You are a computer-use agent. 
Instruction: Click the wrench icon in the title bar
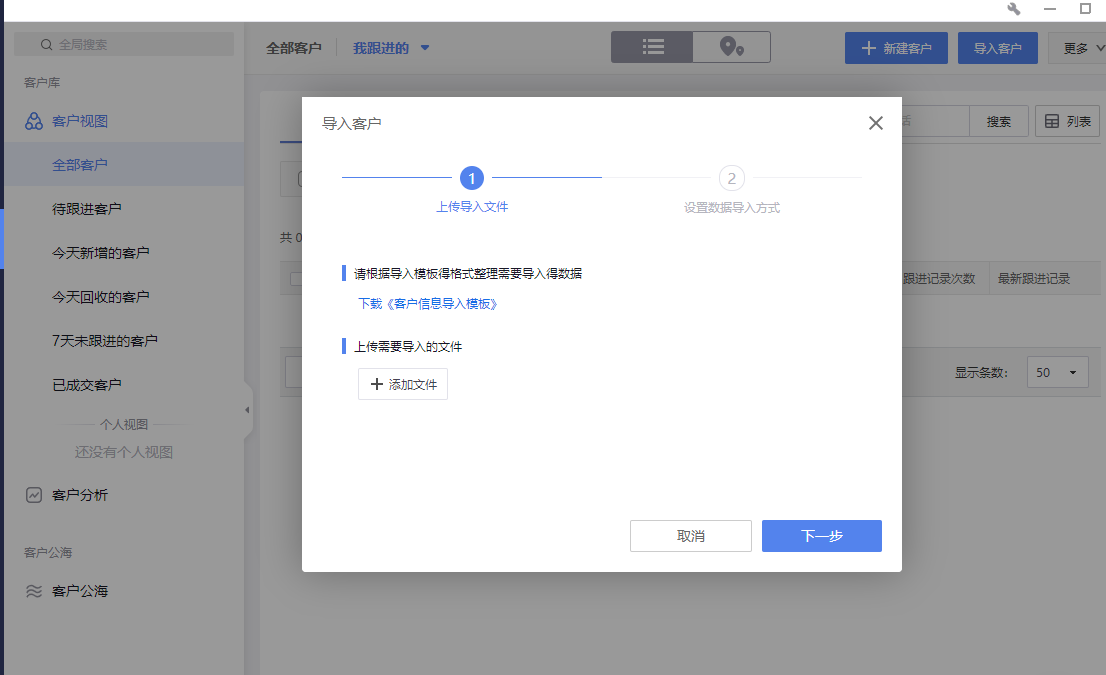click(x=1012, y=9)
